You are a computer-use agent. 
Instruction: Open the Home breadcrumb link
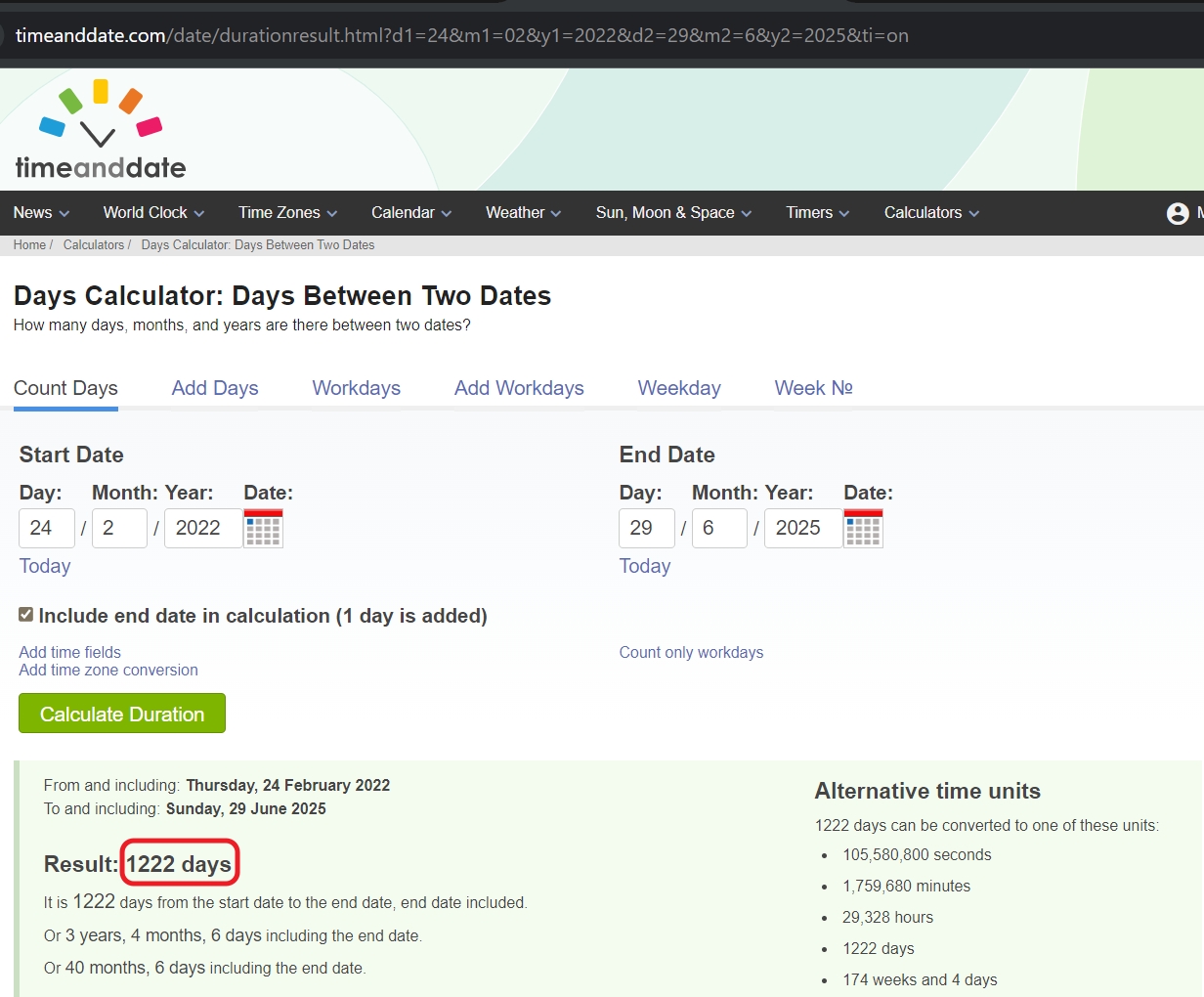click(29, 245)
